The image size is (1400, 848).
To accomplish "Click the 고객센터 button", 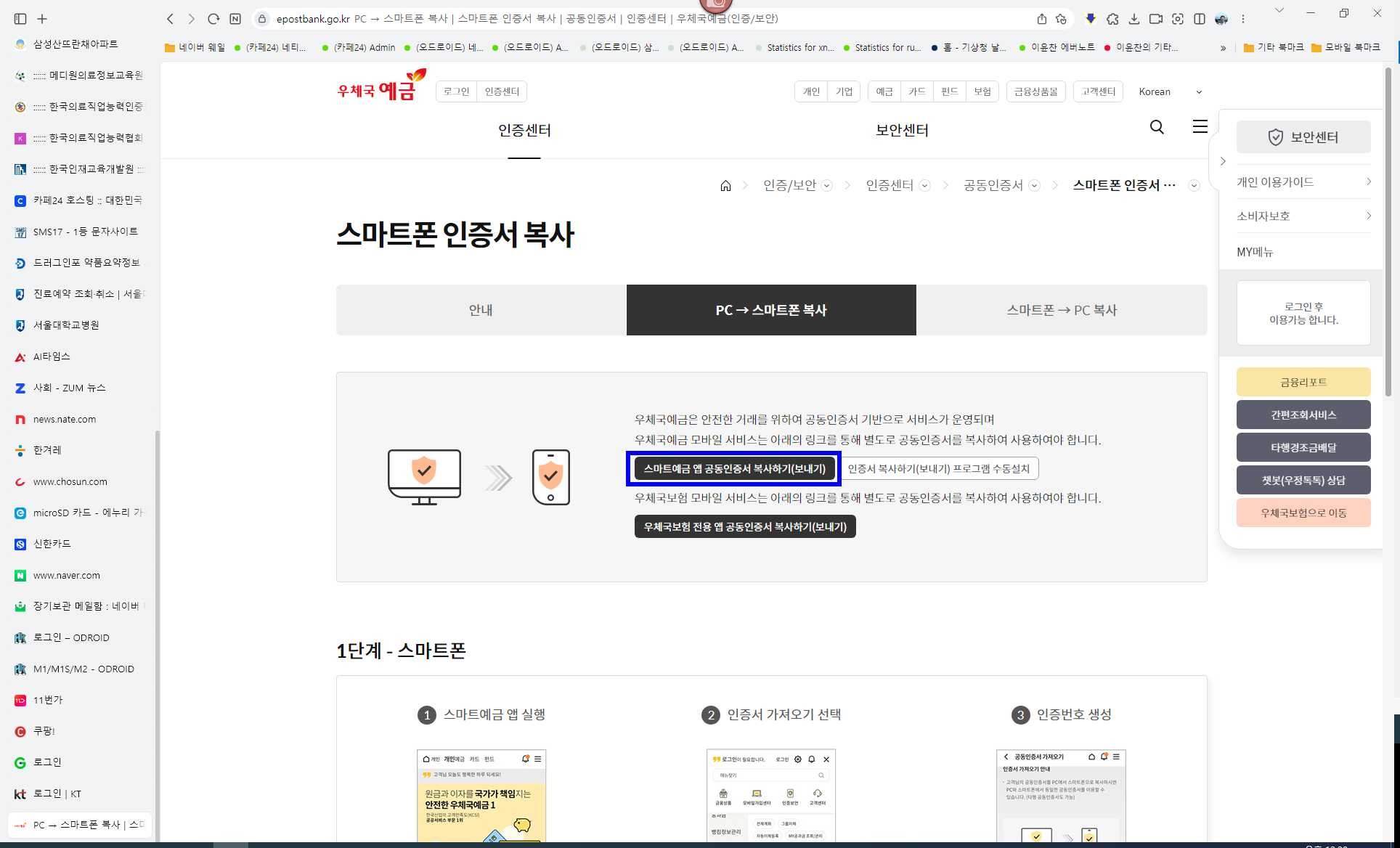I will 1098,91.
